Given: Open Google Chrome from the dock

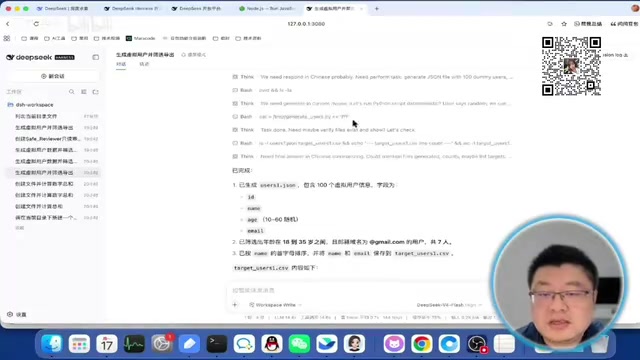Looking at the screenshot, I should pyautogui.click(x=422, y=344).
